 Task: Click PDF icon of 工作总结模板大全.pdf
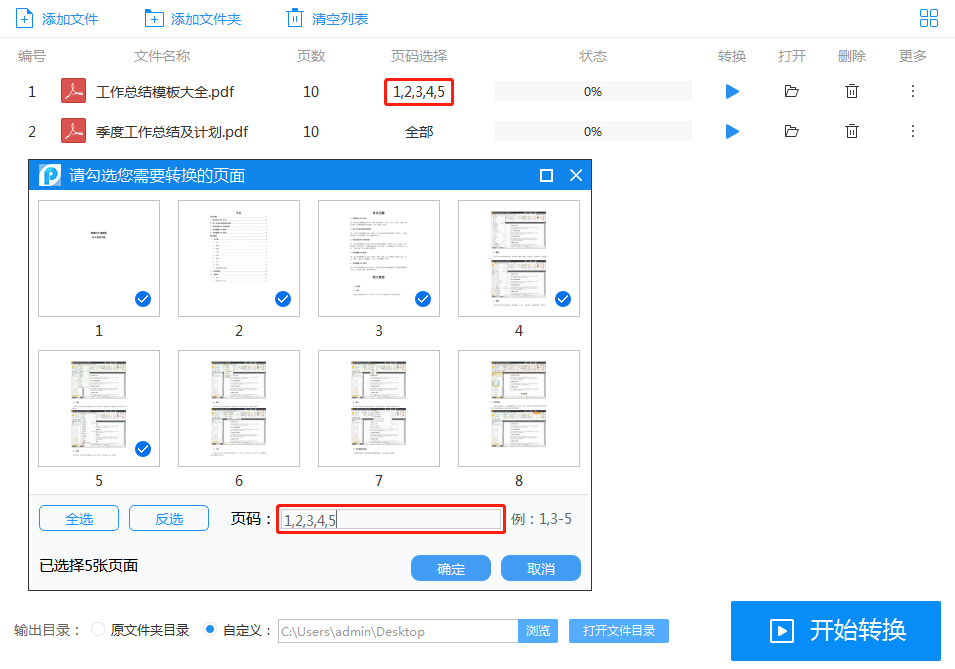(73, 91)
